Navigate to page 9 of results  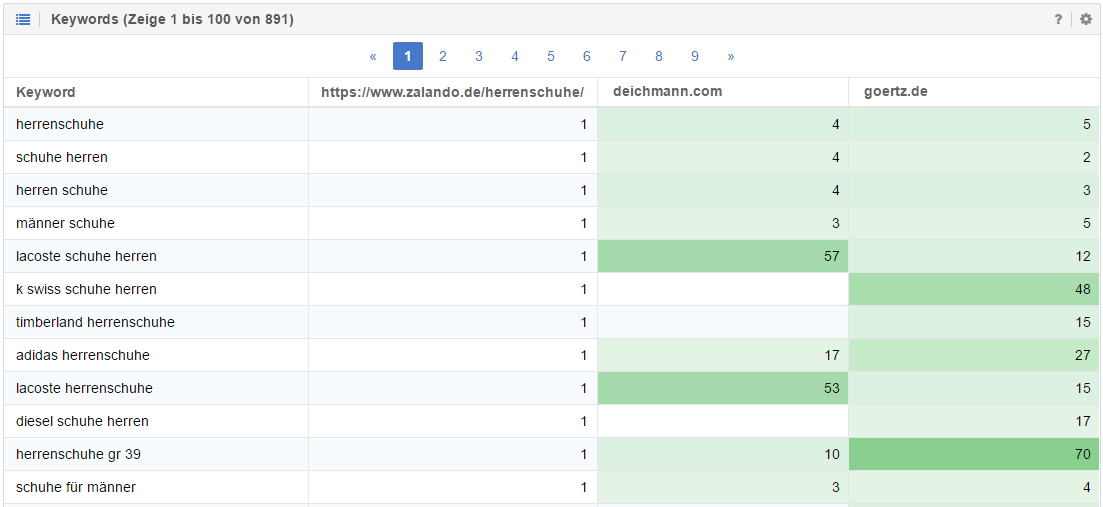pos(695,56)
